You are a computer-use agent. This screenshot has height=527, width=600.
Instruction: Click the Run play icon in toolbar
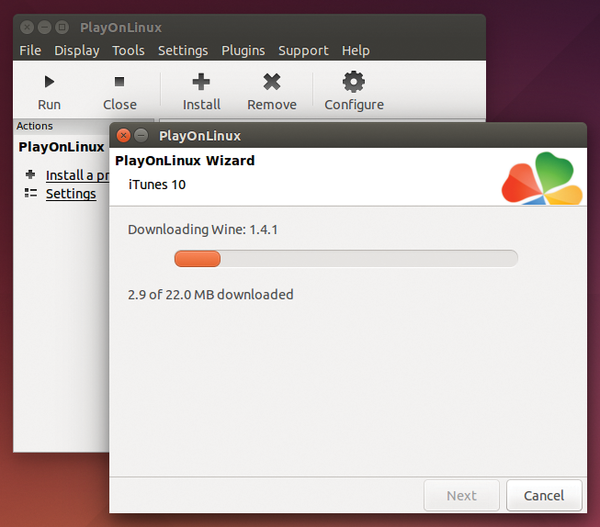pos(49,82)
